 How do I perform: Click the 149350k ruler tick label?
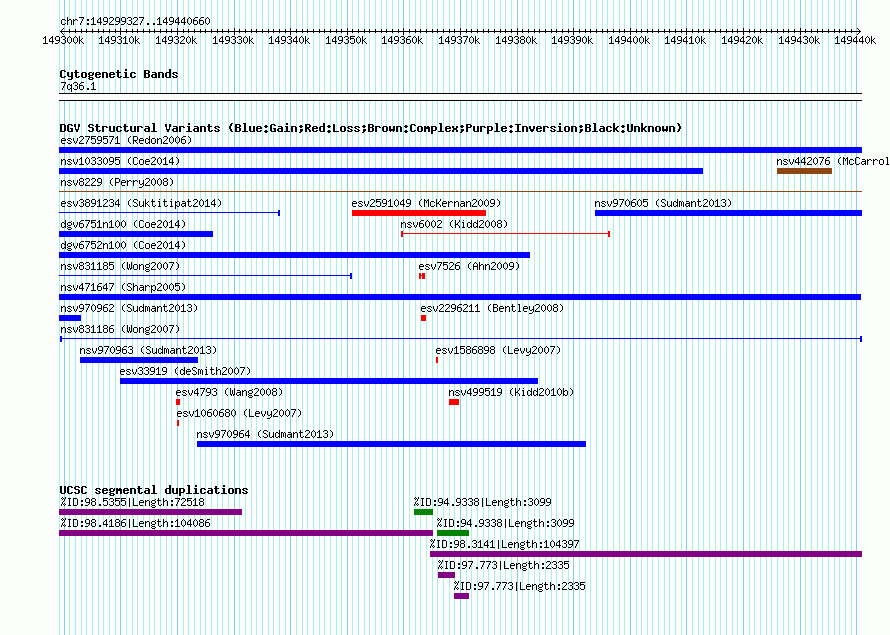[346, 40]
